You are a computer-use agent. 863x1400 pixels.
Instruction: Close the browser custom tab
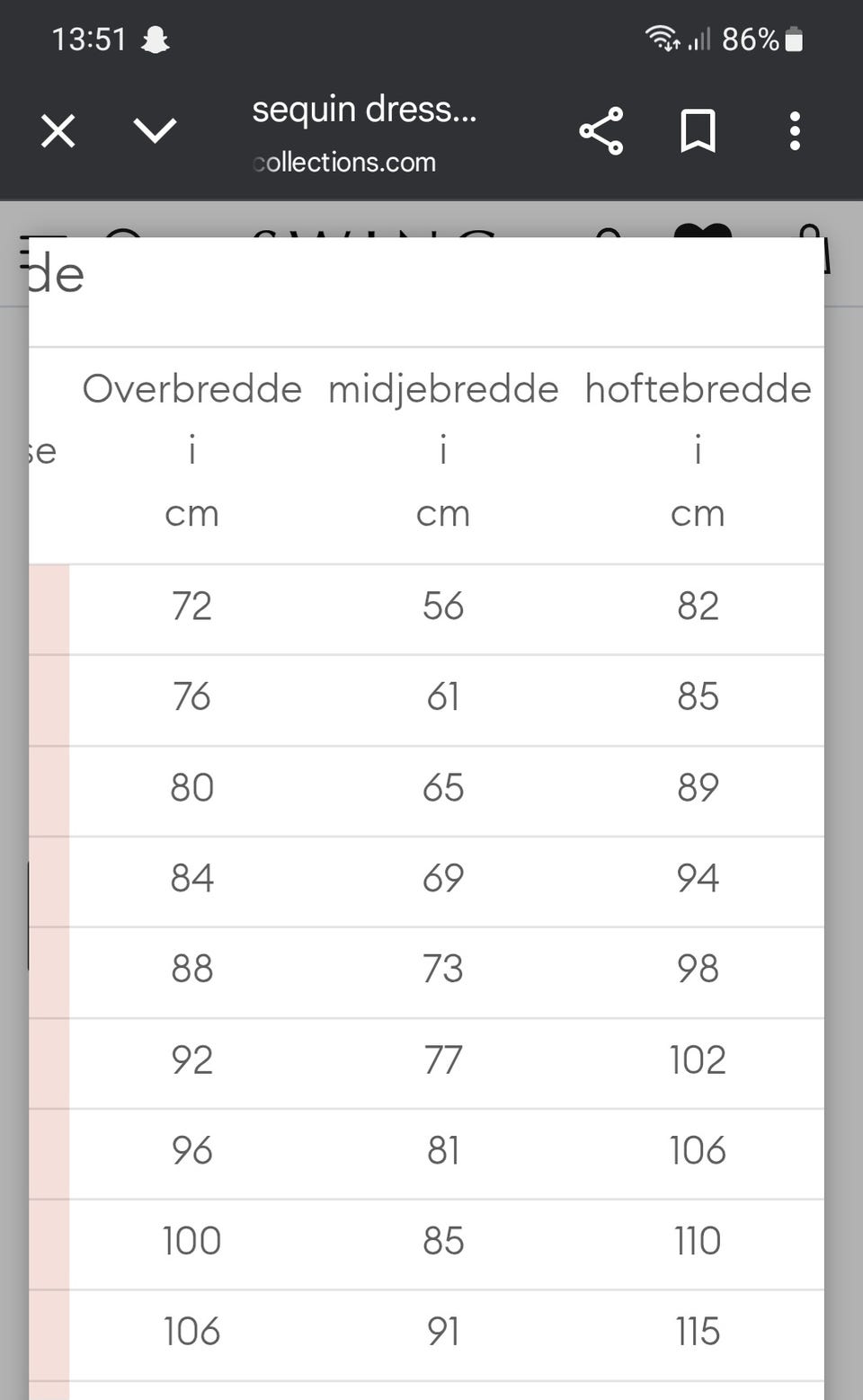58,132
